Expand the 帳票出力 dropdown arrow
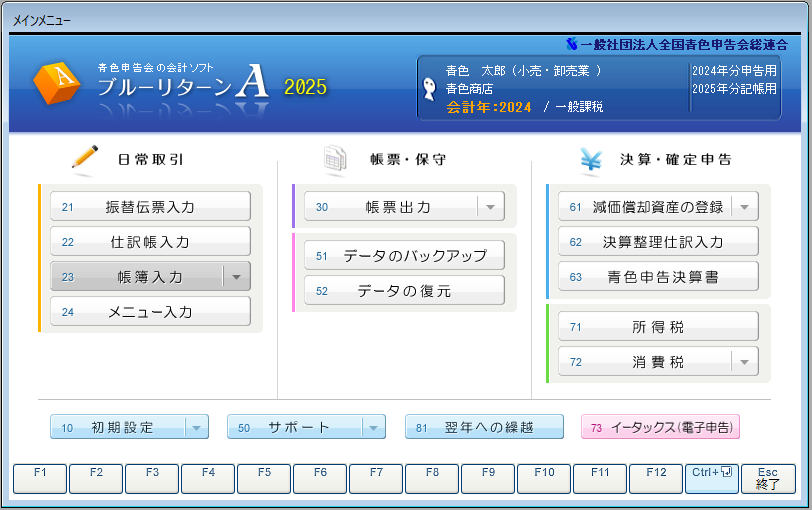The height and width of the screenshot is (510, 812). pos(490,207)
